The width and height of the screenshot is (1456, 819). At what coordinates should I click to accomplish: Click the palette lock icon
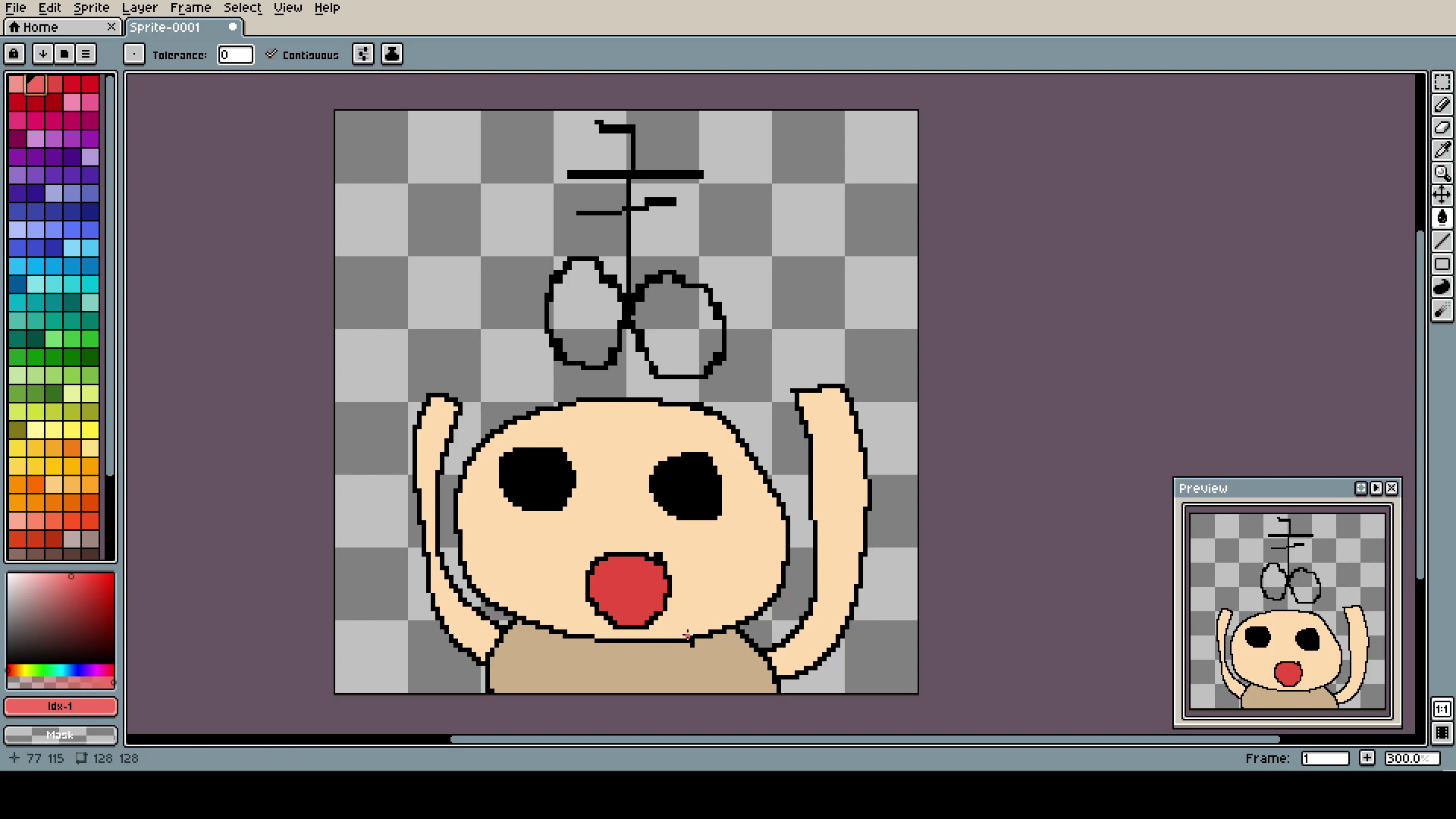click(14, 54)
